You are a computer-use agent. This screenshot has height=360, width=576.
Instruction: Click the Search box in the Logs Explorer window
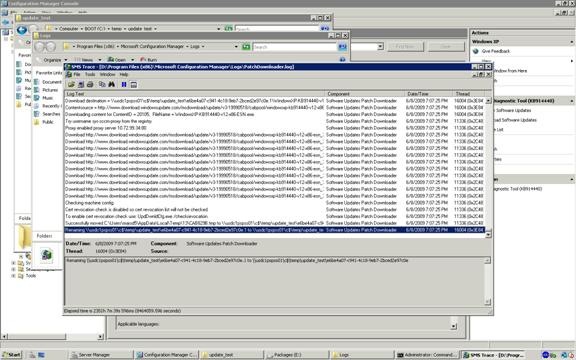pos(295,47)
